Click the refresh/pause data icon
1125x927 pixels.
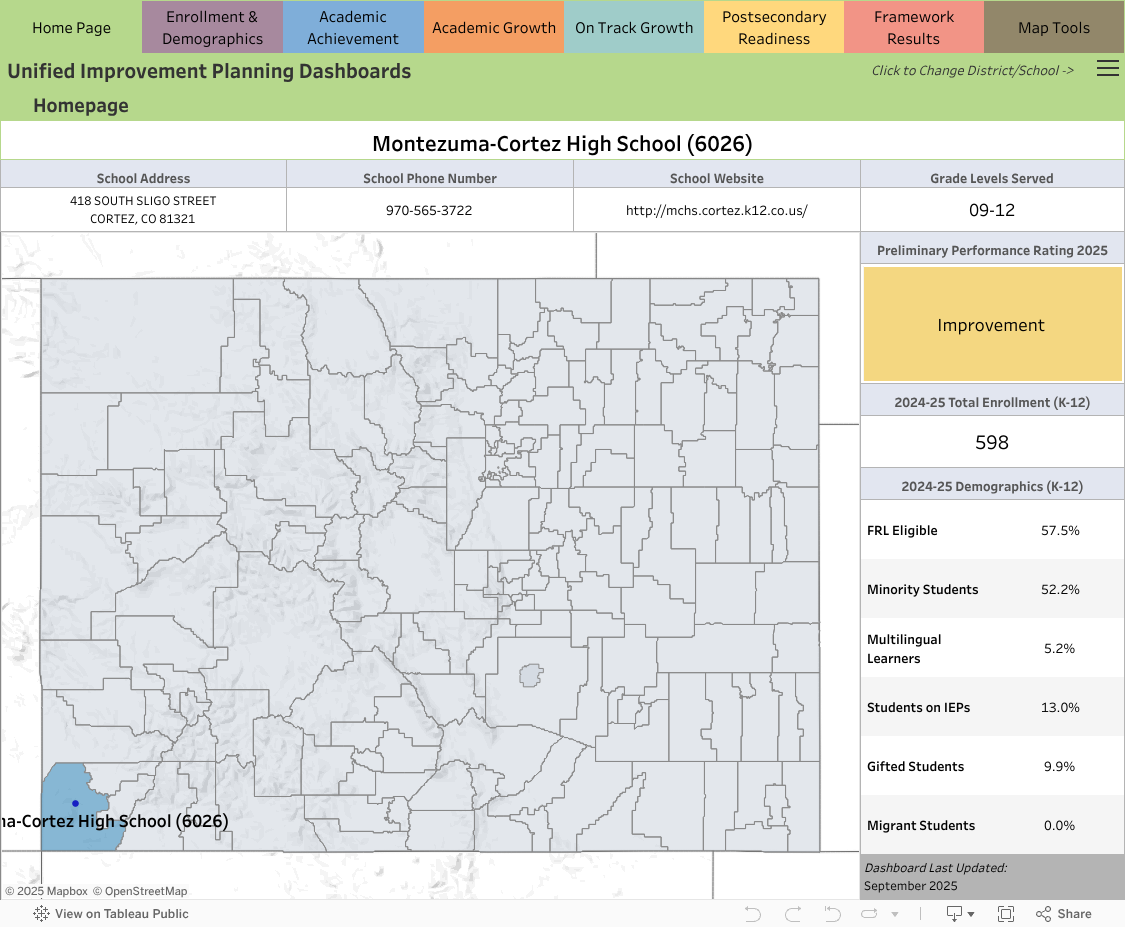869,913
